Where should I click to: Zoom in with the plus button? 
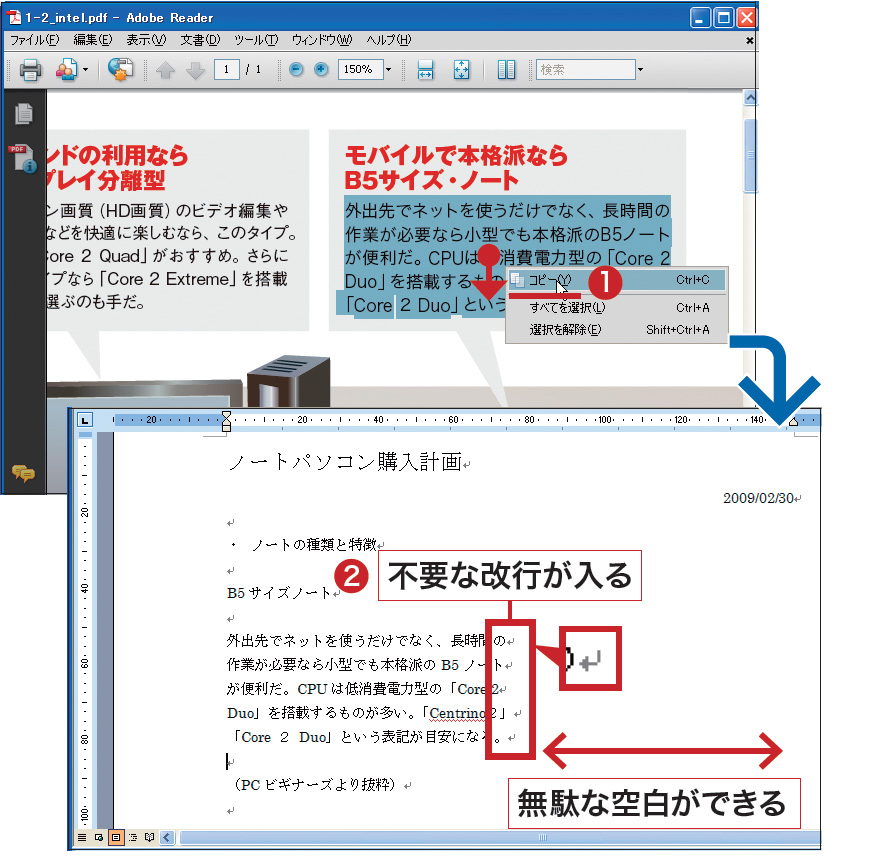[321, 70]
